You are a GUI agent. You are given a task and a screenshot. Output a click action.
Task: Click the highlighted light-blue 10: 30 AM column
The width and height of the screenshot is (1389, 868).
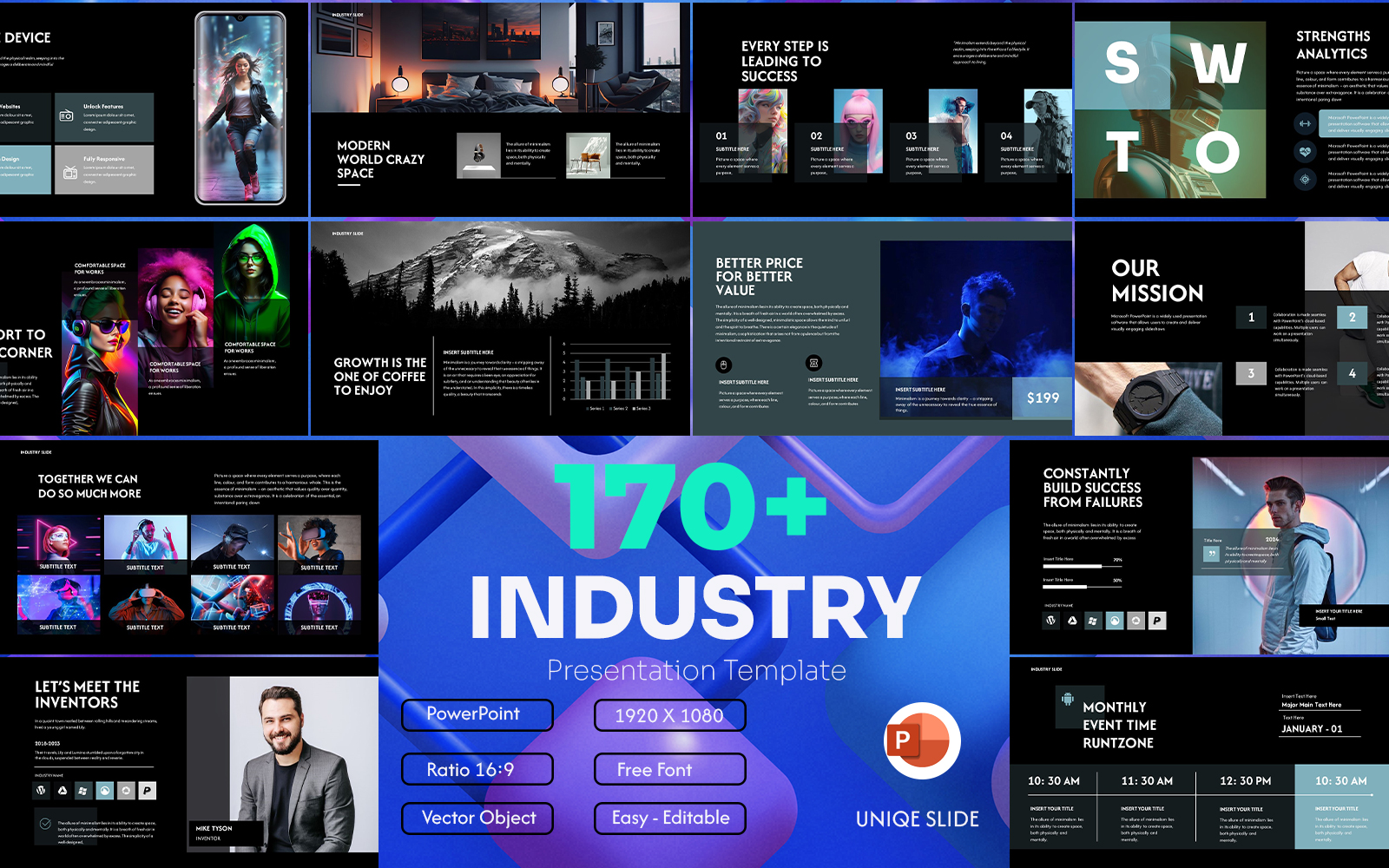click(1342, 809)
